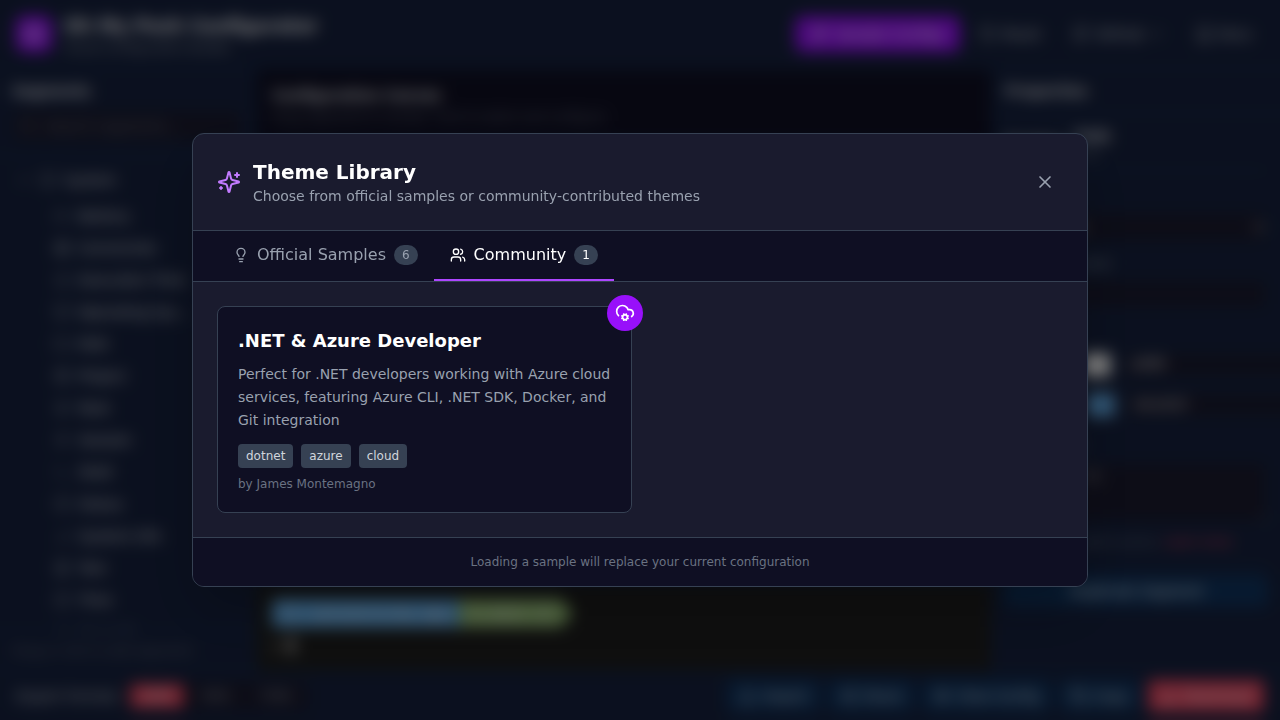1280x720 pixels.
Task: Click the 'Theme Library' heading
Action: click(334, 172)
